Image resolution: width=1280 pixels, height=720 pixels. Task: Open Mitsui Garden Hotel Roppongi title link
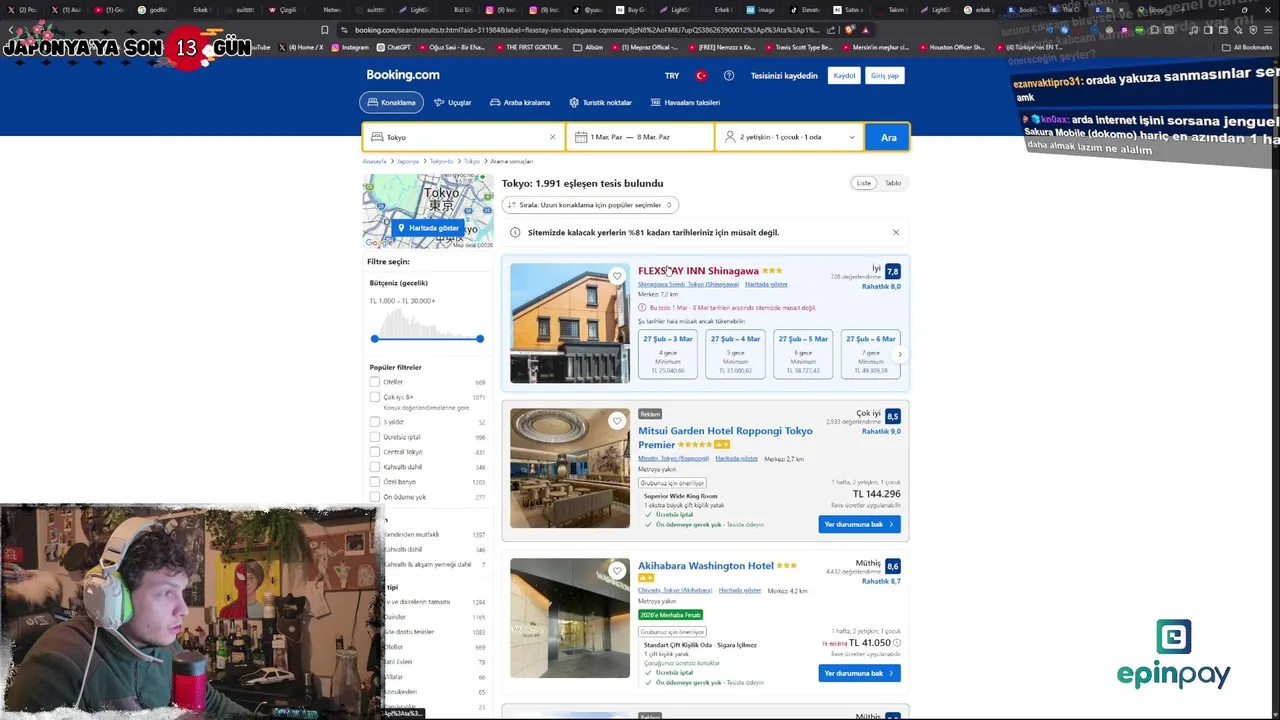pos(725,438)
